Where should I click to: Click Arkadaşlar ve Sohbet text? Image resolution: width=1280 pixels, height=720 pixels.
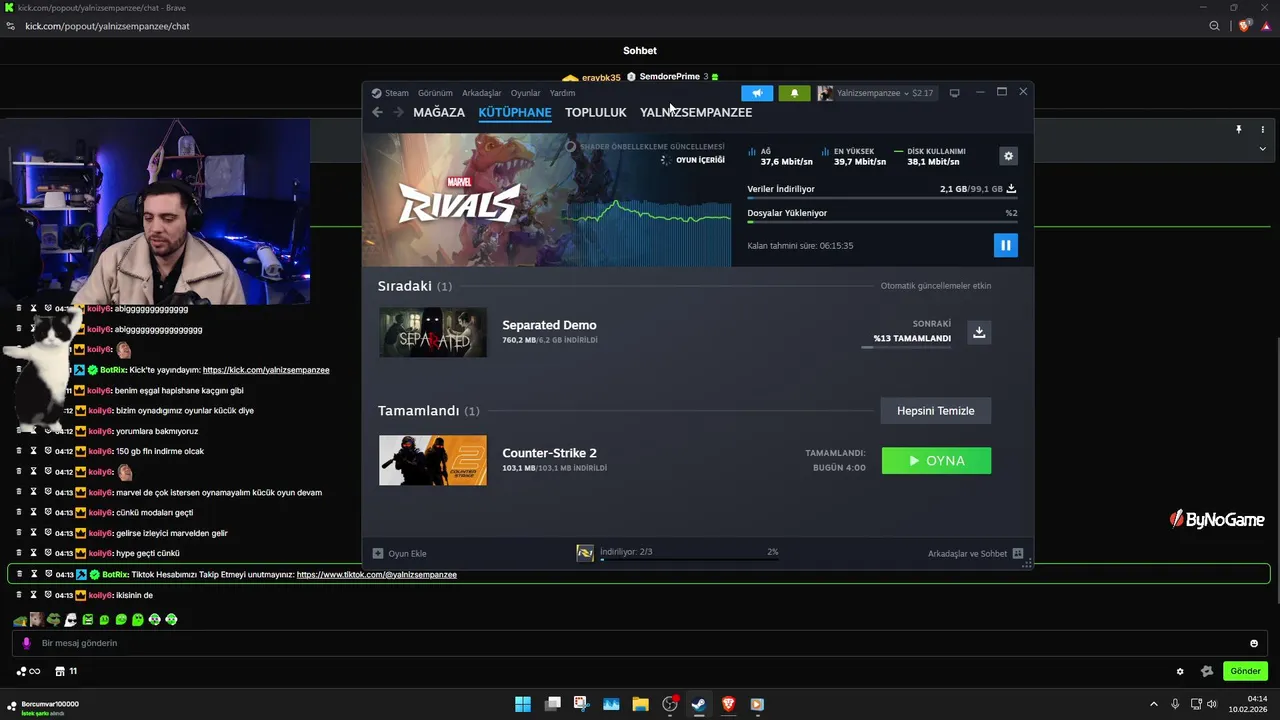click(967, 553)
